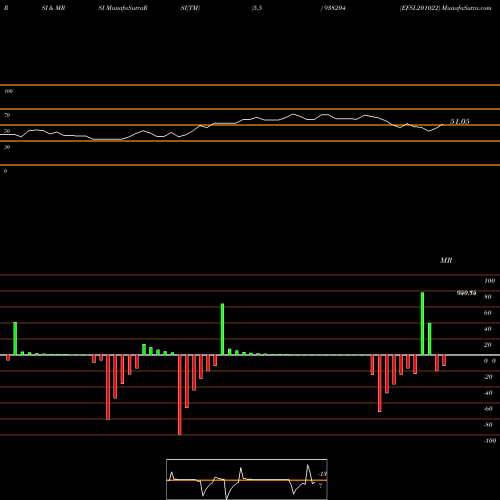Click the RSI value label 51.05
Screen dimensions: 500x500
[x=460, y=122]
